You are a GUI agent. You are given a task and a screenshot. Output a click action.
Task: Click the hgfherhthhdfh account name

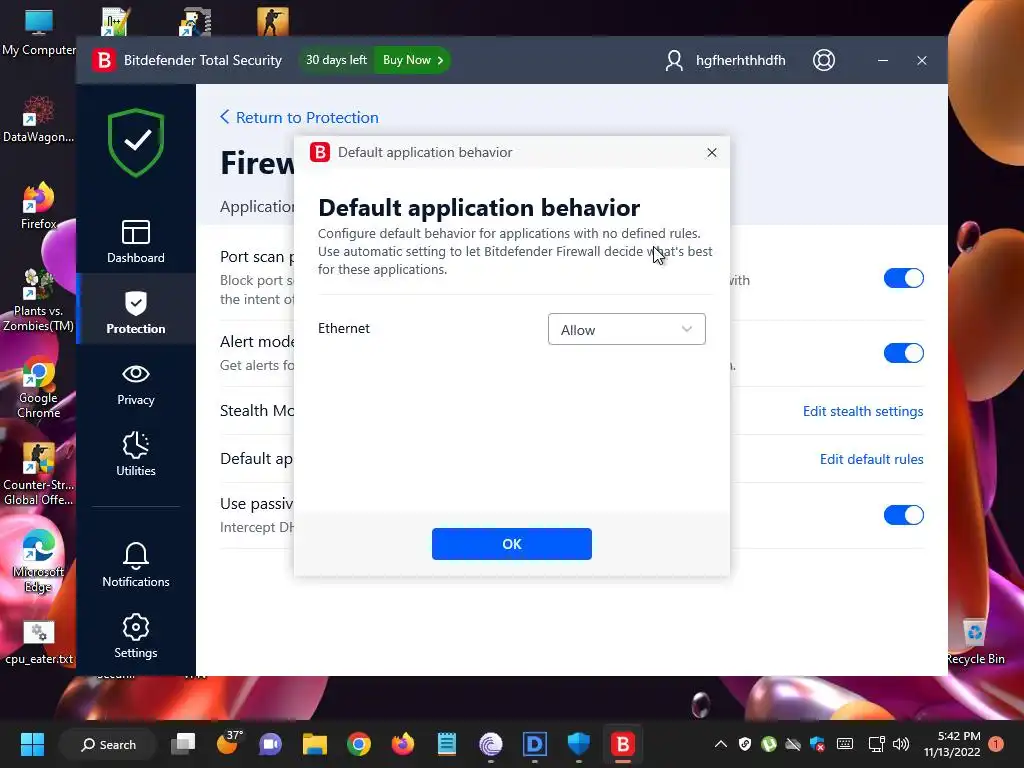[741, 60]
